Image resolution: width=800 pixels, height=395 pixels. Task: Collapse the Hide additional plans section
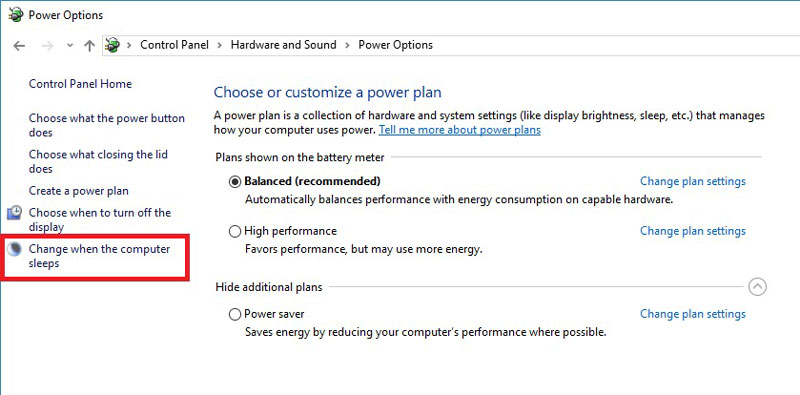pos(757,287)
